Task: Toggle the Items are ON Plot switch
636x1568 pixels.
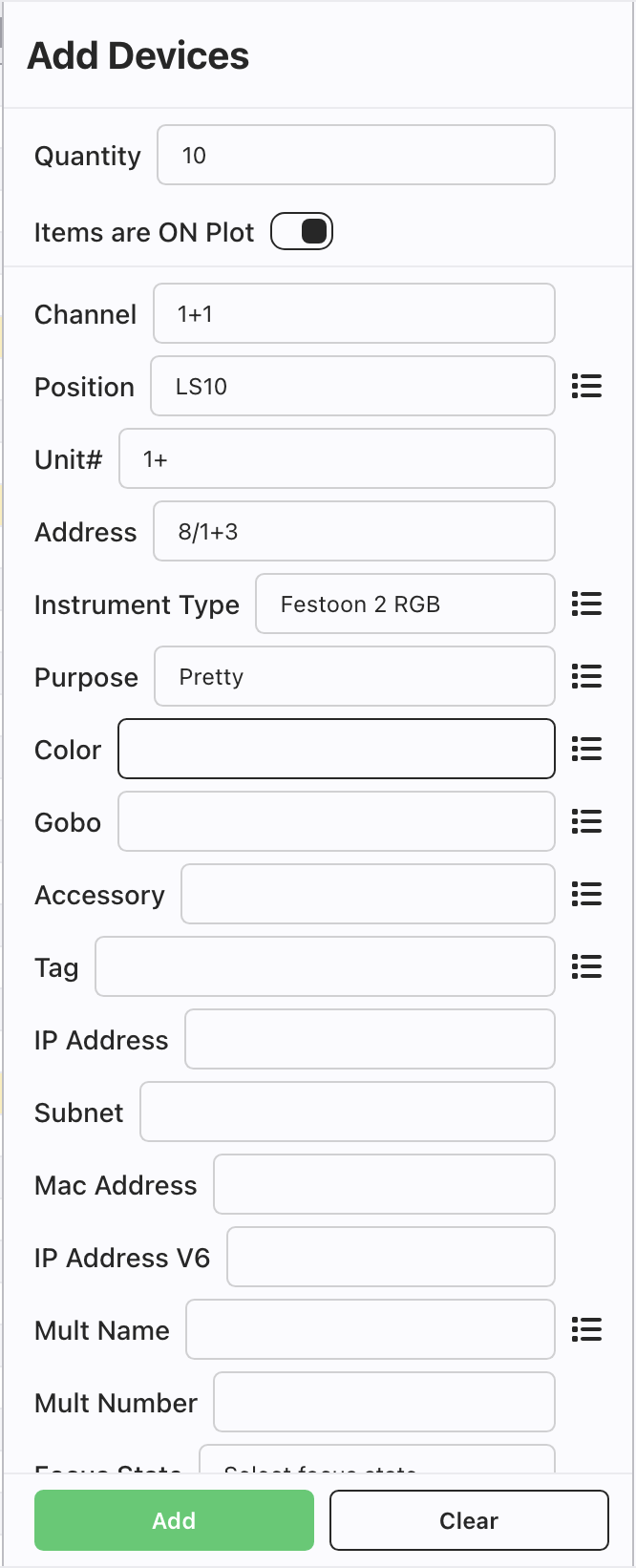Action: tap(302, 232)
